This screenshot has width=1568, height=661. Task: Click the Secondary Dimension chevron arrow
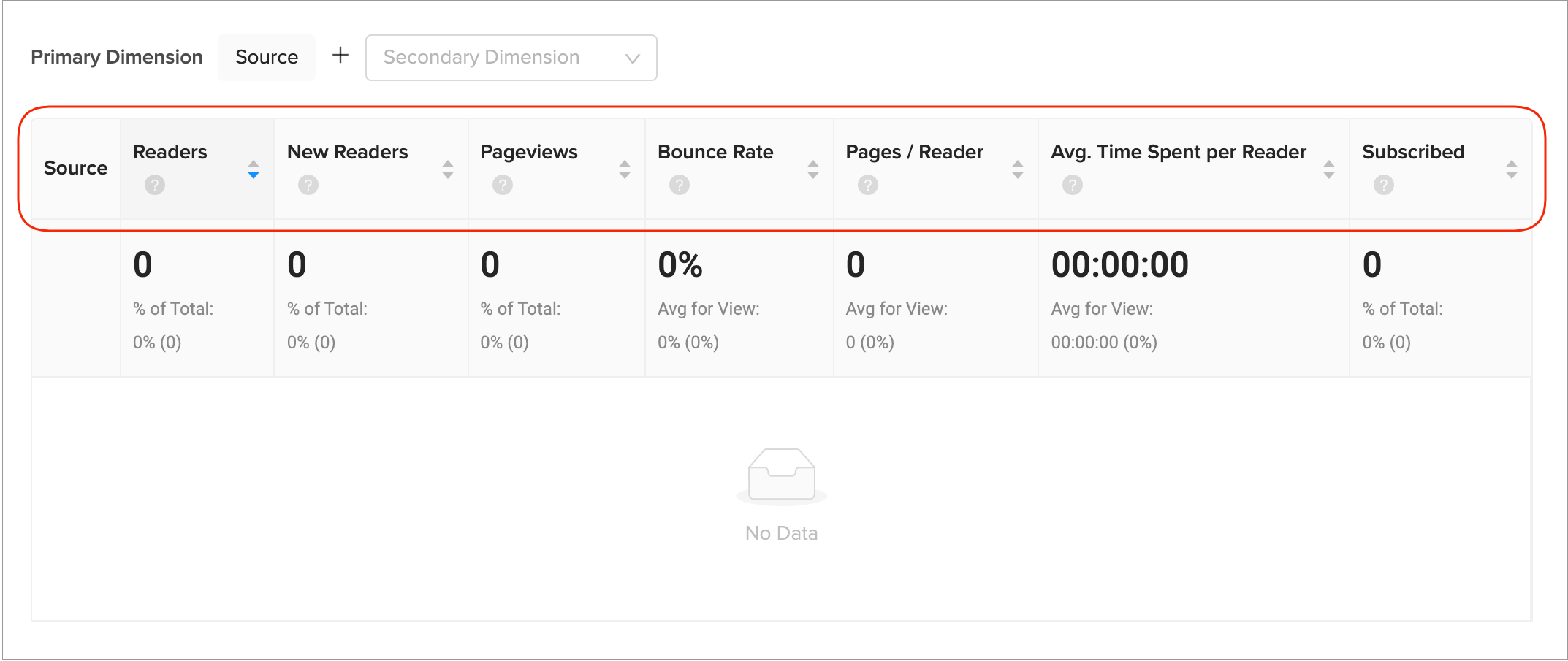click(633, 58)
